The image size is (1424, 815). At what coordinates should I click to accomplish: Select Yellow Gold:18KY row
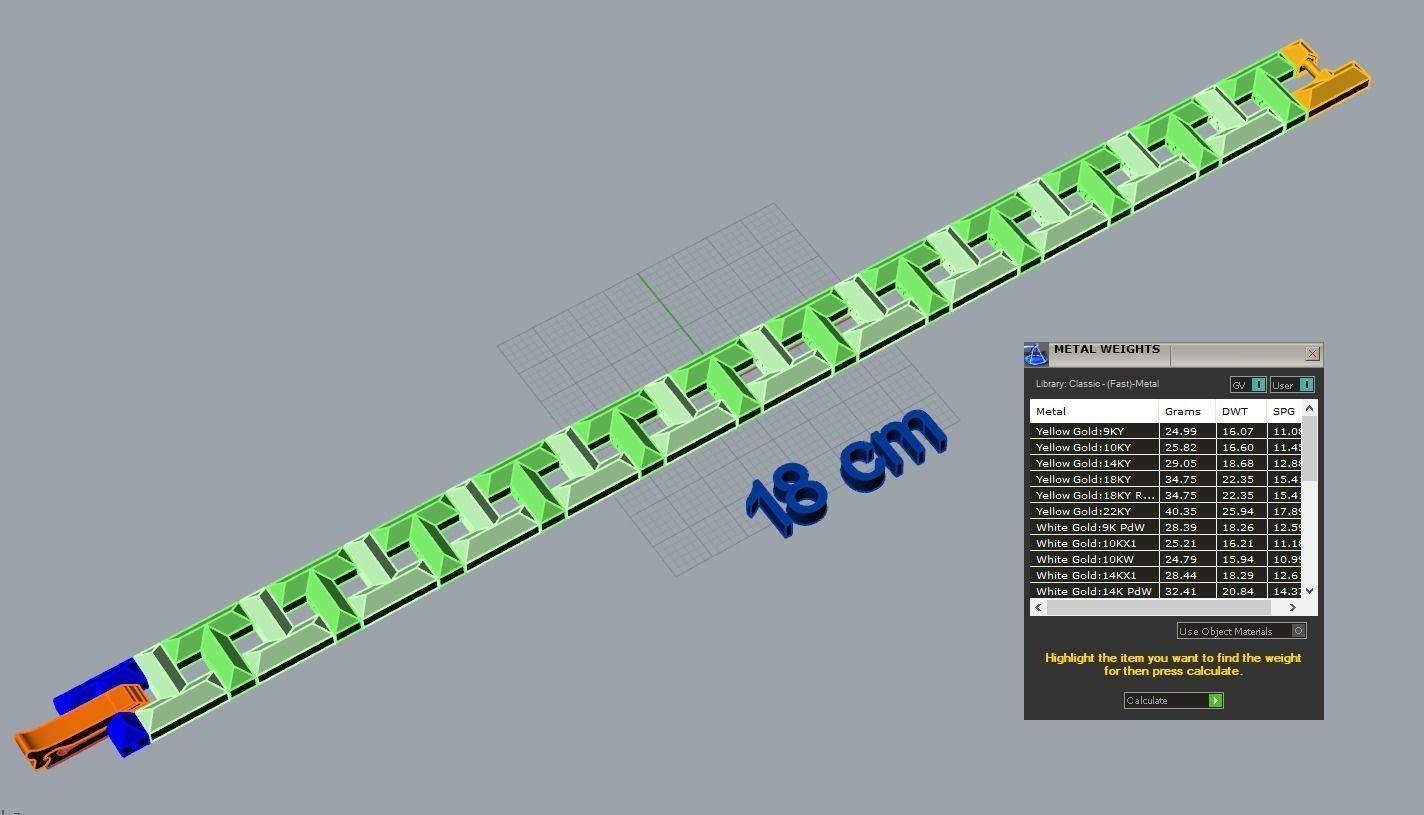[1166, 479]
